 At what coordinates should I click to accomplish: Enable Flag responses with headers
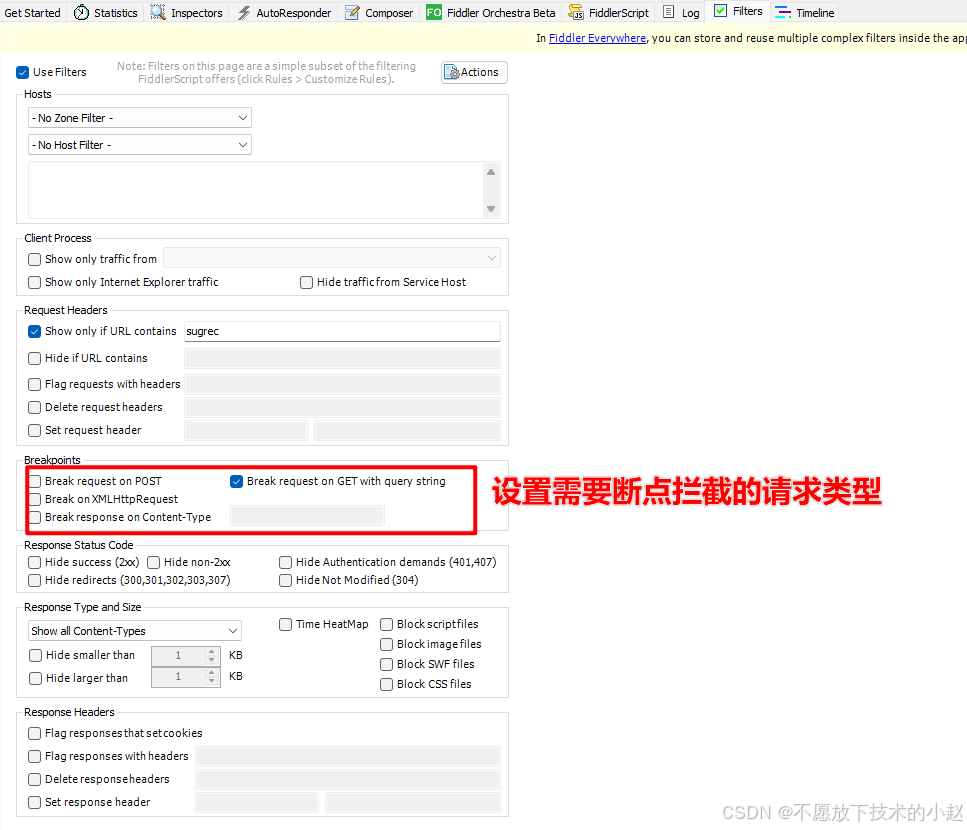pos(35,756)
